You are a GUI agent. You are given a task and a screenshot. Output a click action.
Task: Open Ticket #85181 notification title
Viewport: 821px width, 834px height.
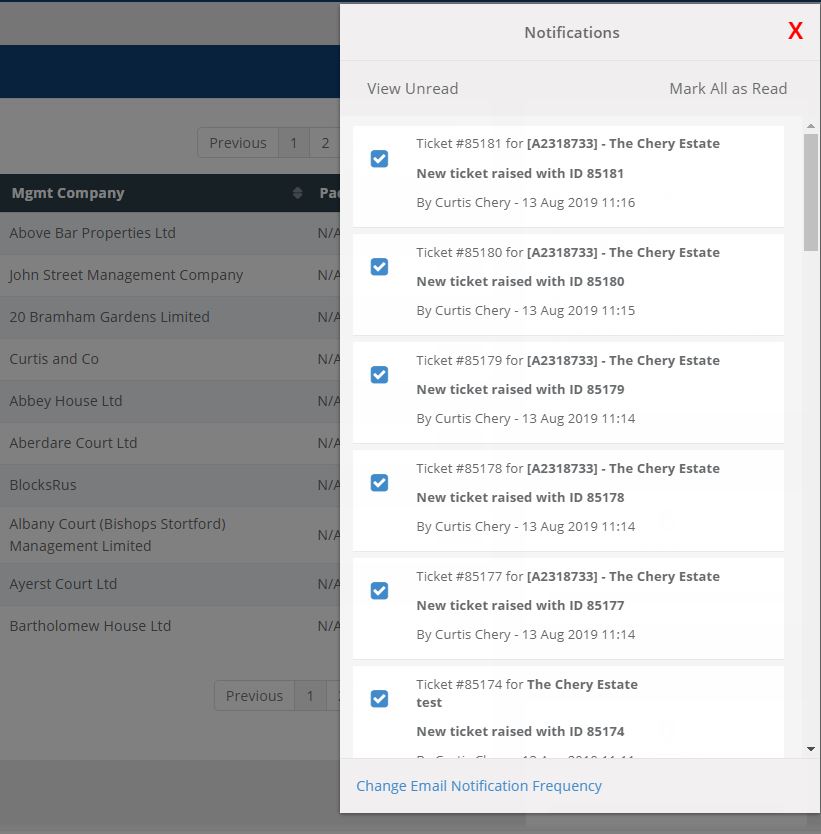pyautogui.click(x=568, y=144)
